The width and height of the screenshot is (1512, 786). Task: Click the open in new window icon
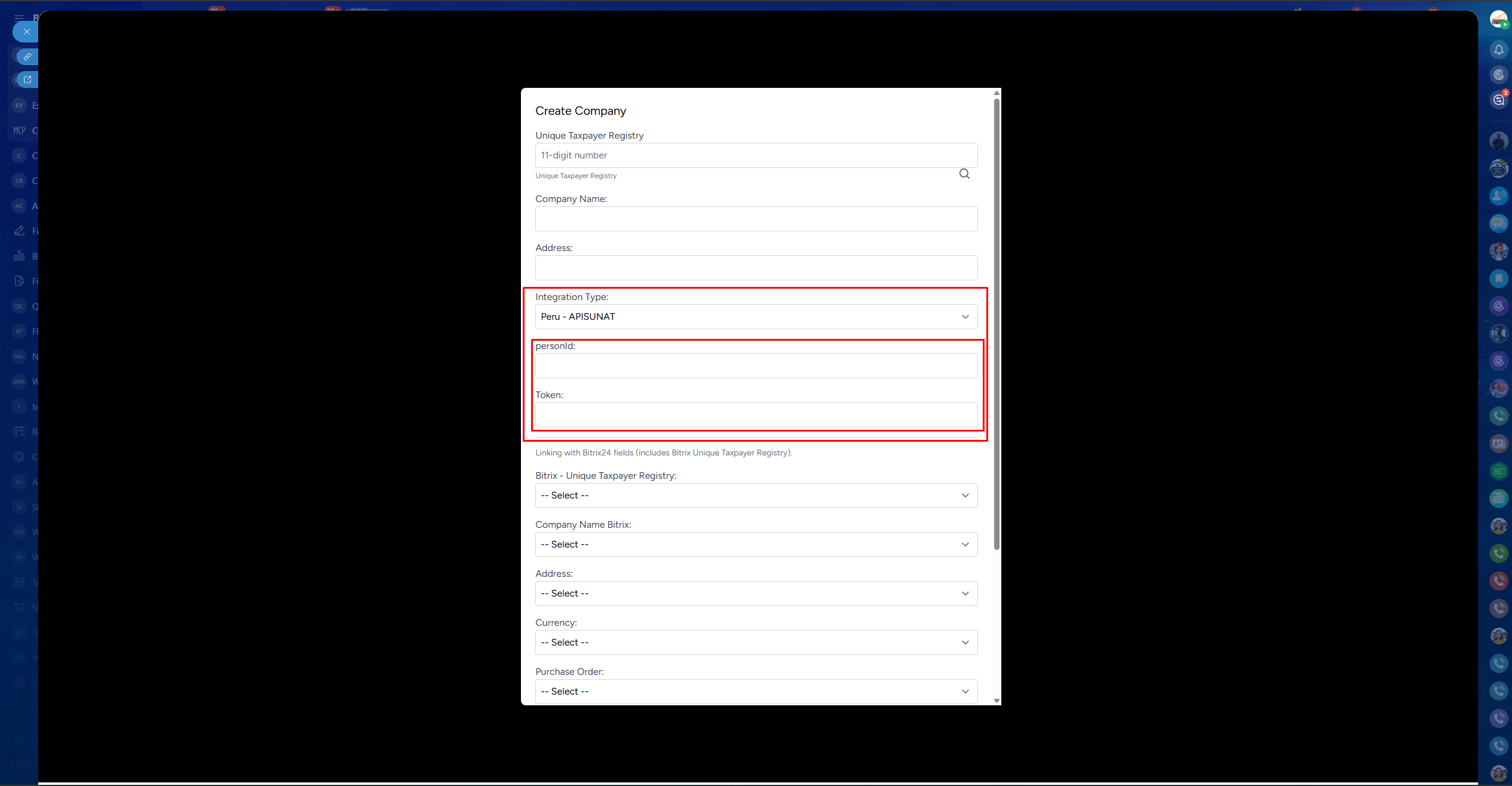27,79
